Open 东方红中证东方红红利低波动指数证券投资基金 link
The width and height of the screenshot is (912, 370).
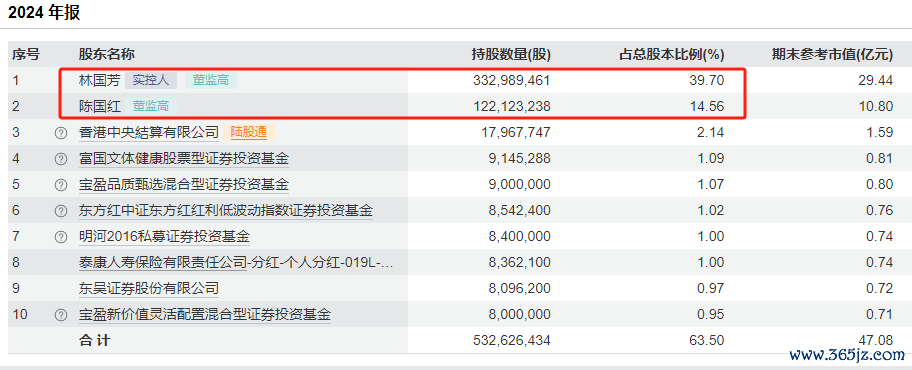226,211
